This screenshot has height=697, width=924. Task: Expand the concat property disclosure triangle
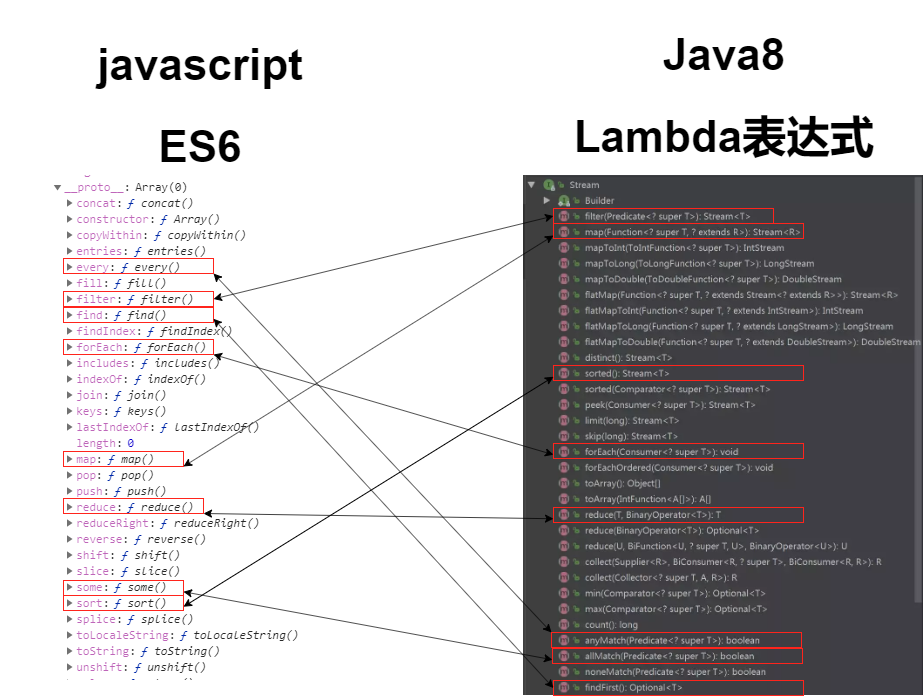69,203
